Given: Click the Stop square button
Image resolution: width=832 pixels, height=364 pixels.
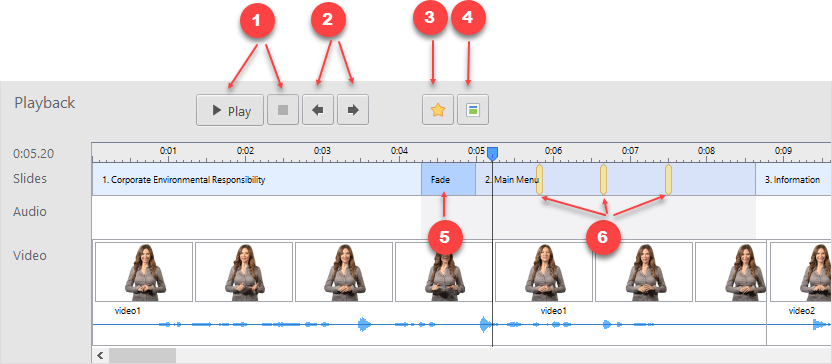Looking at the screenshot, I should tap(283, 110).
